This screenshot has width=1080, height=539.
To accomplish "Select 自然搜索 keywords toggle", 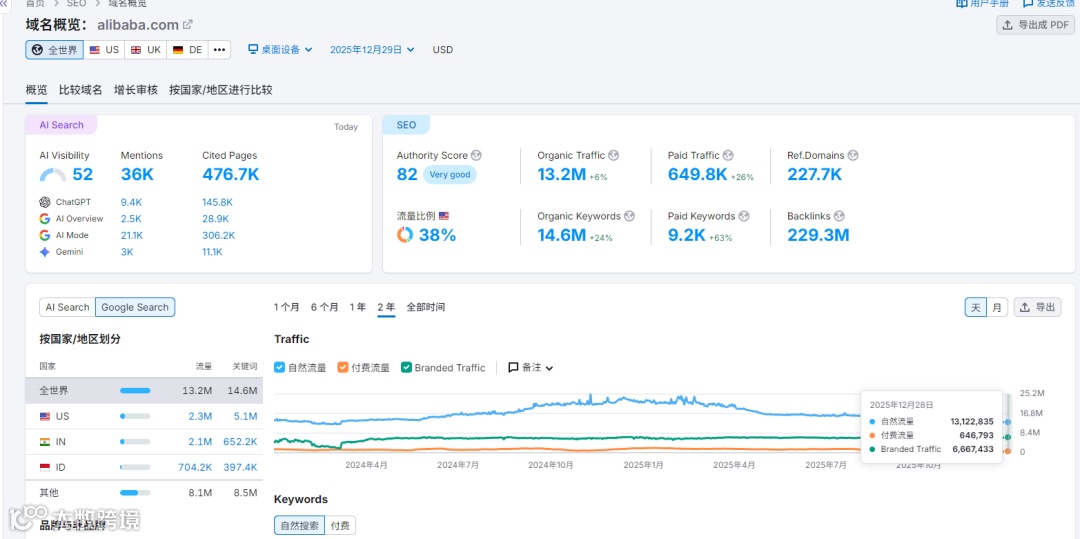I will (299, 526).
